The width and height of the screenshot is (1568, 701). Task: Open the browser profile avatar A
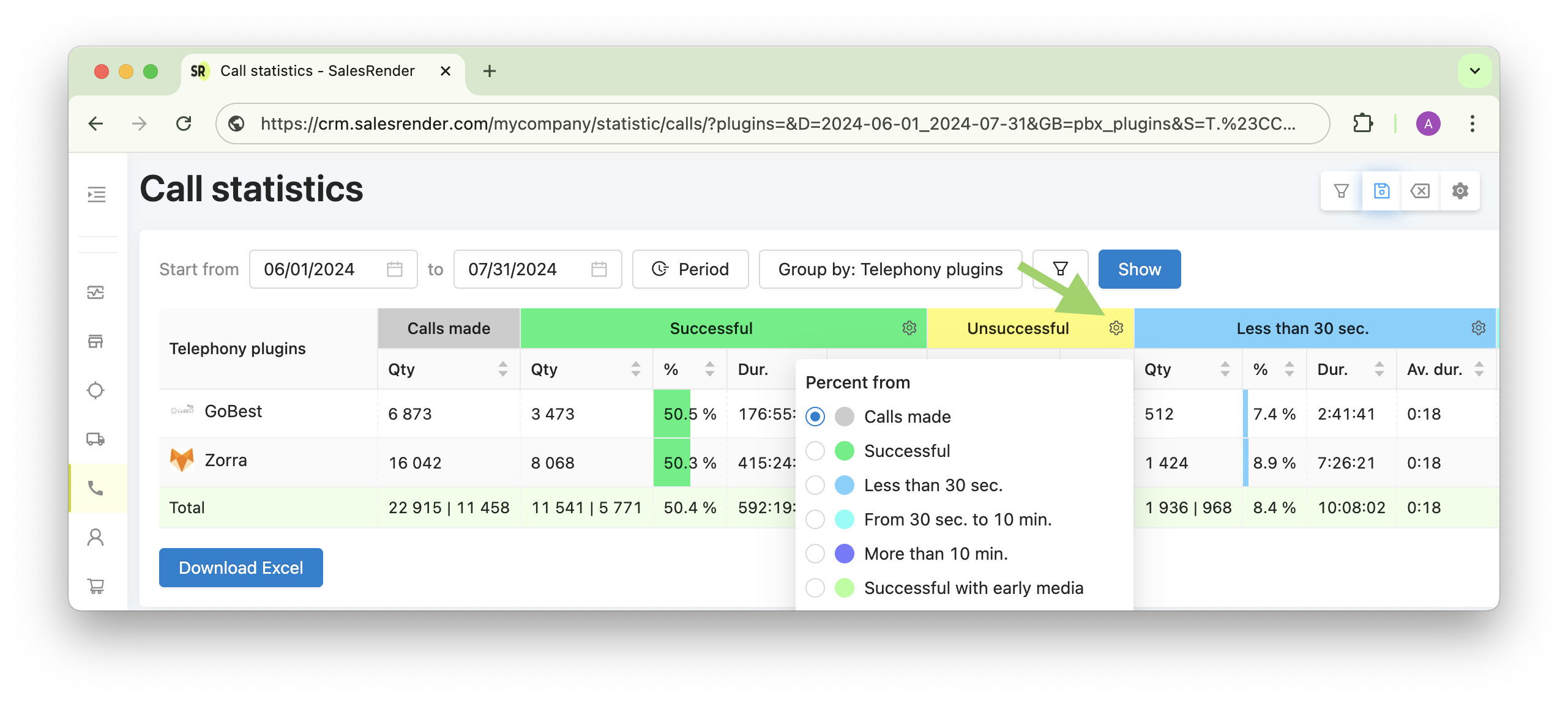click(1428, 124)
